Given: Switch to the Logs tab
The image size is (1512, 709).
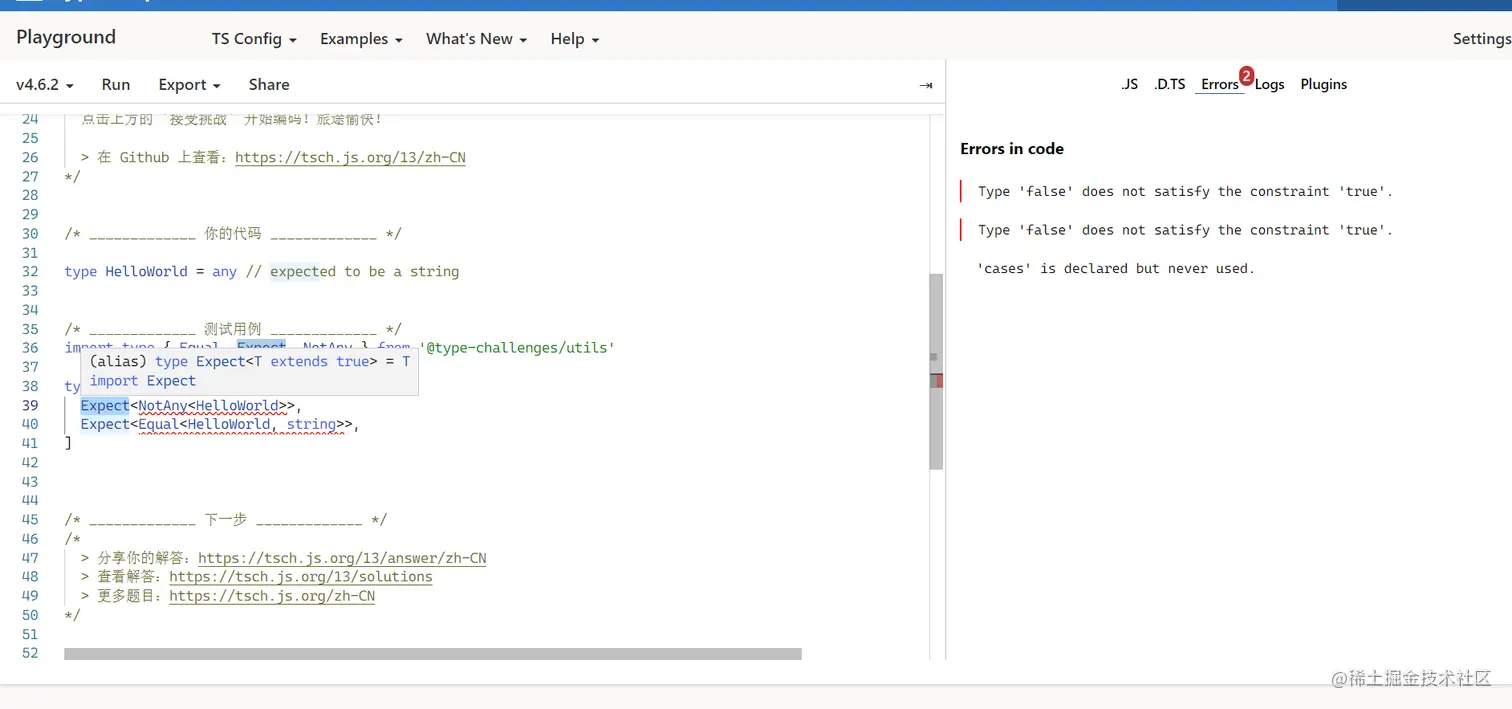Looking at the screenshot, I should 1269,84.
